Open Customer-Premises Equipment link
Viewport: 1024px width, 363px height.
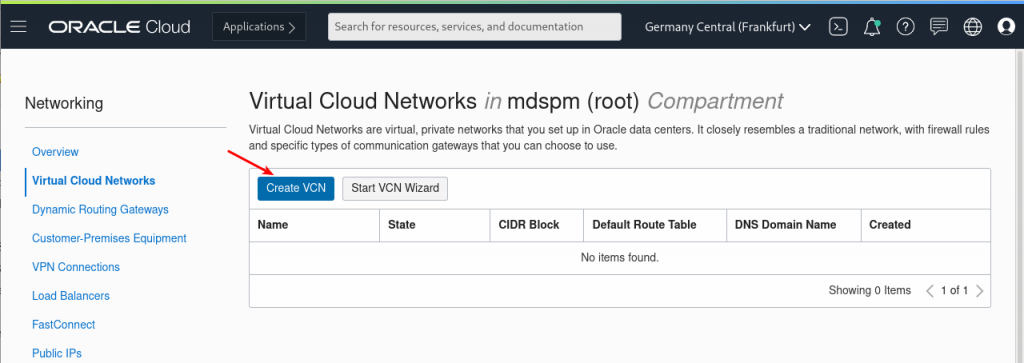(x=109, y=238)
